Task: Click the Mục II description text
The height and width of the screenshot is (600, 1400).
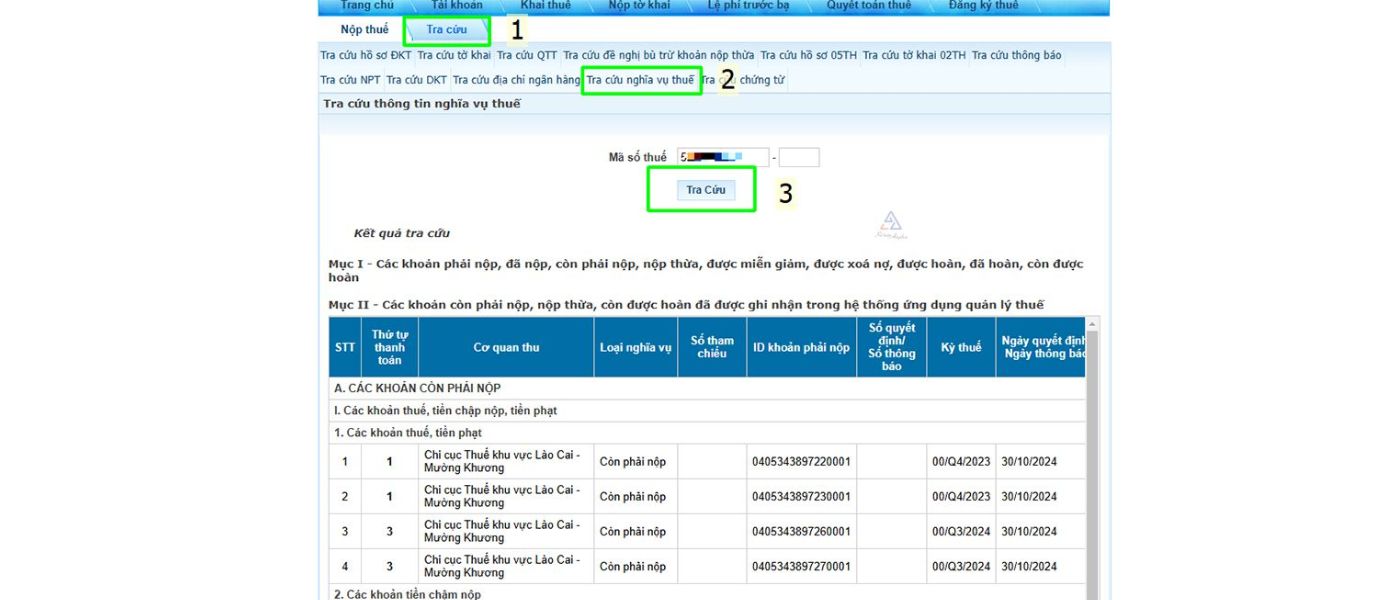Action: tap(686, 305)
